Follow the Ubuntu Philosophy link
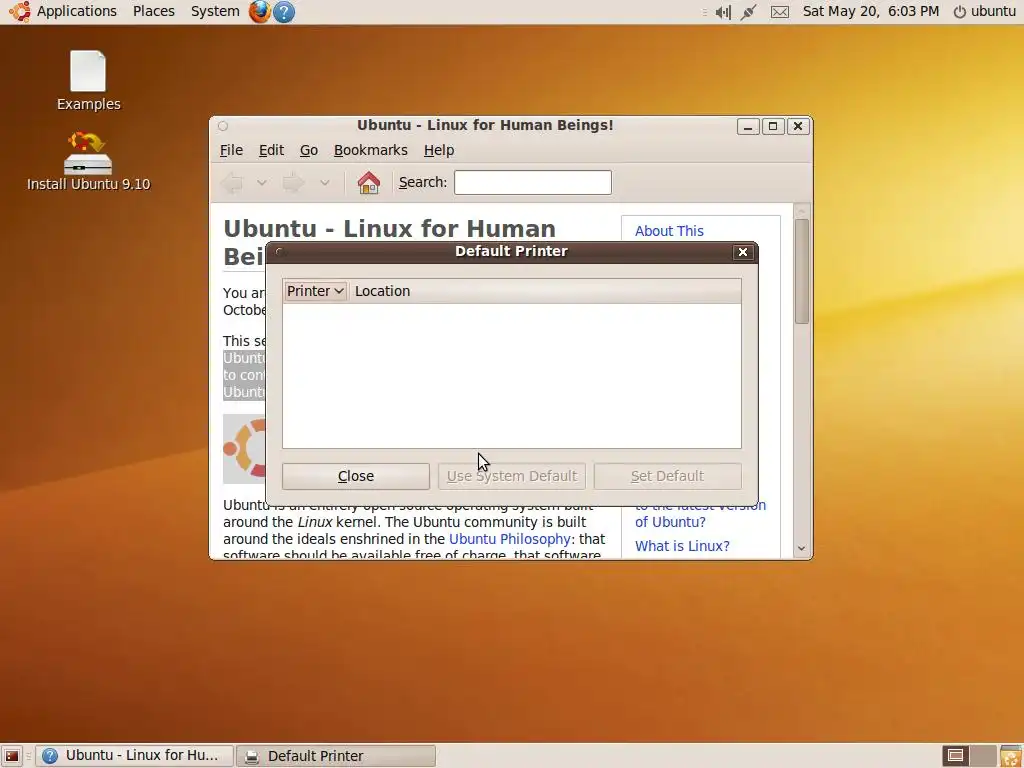The width and height of the screenshot is (1024, 768). 509,539
